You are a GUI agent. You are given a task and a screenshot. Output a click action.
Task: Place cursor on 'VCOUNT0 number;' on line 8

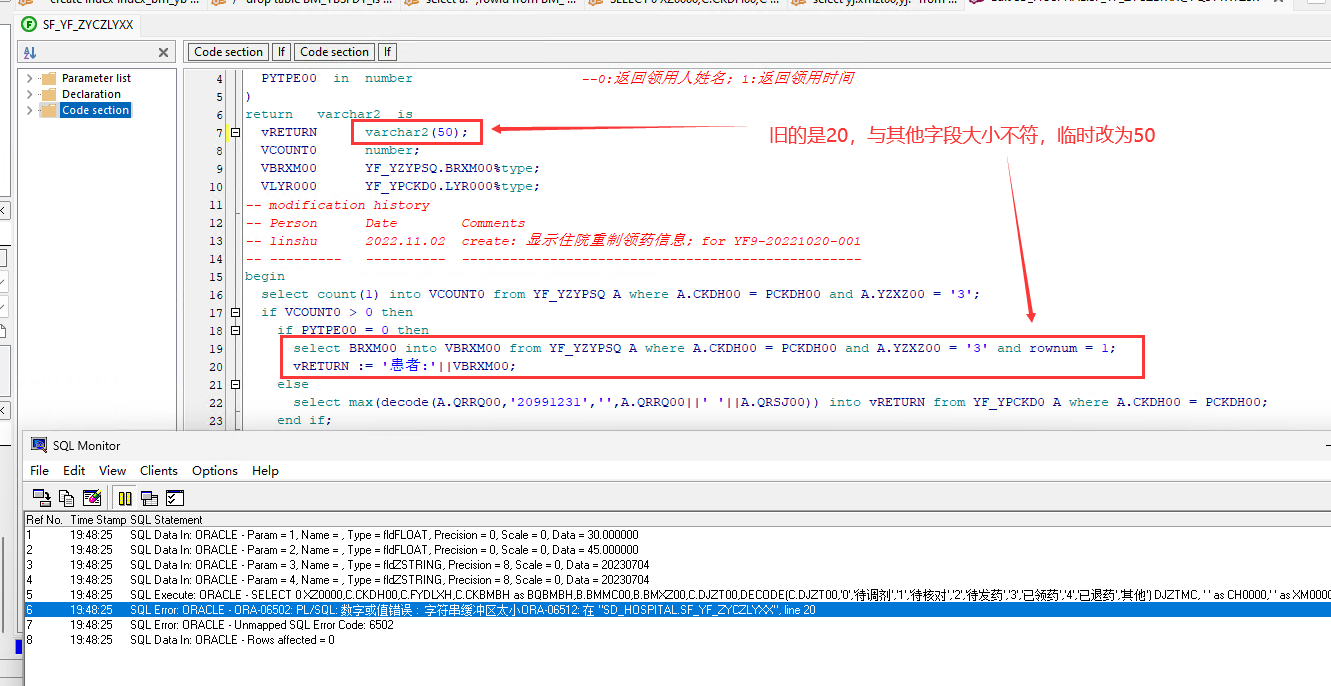tap(341, 150)
